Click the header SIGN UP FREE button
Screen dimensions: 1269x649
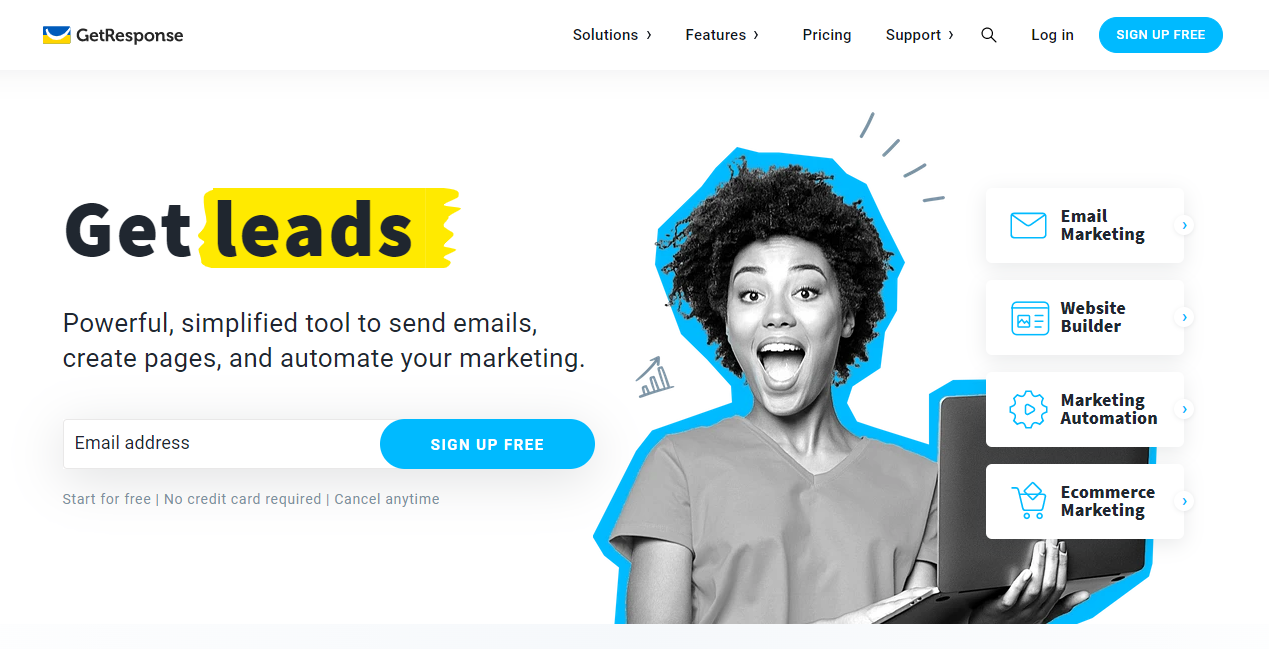[1161, 35]
